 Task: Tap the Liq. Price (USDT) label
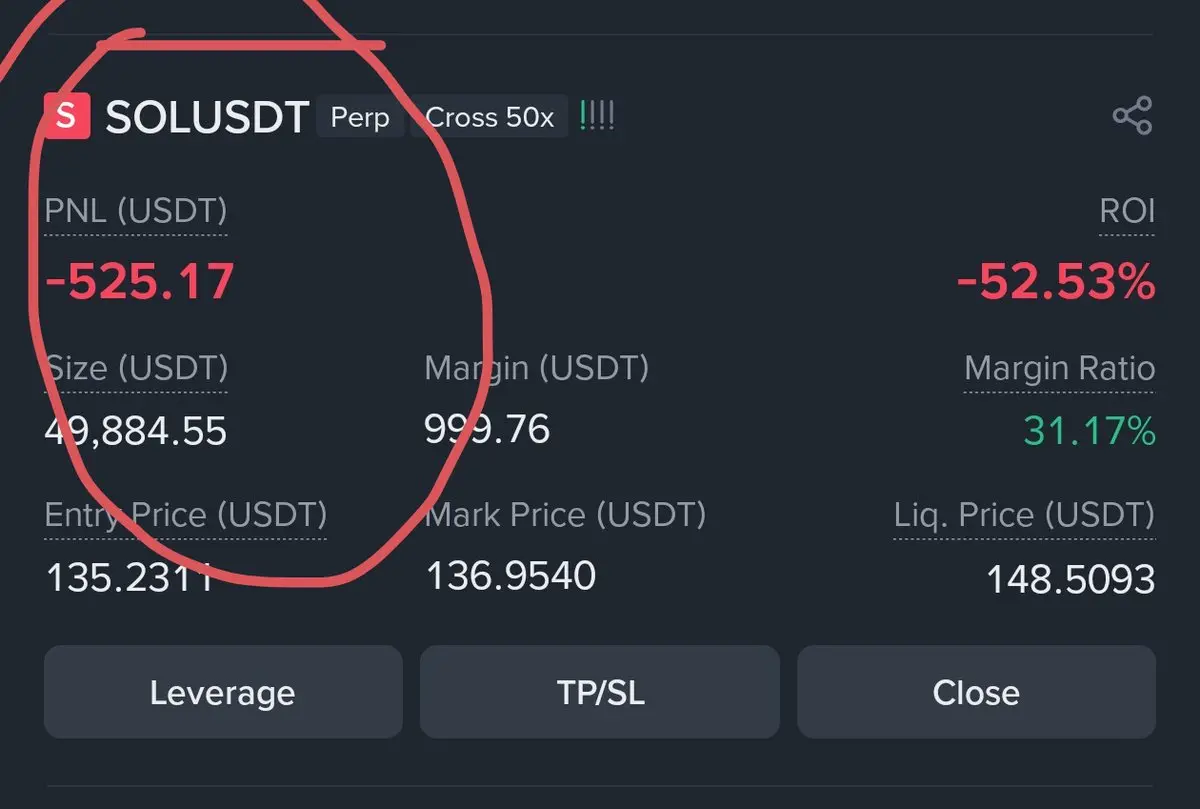pyautogui.click(x=1024, y=515)
